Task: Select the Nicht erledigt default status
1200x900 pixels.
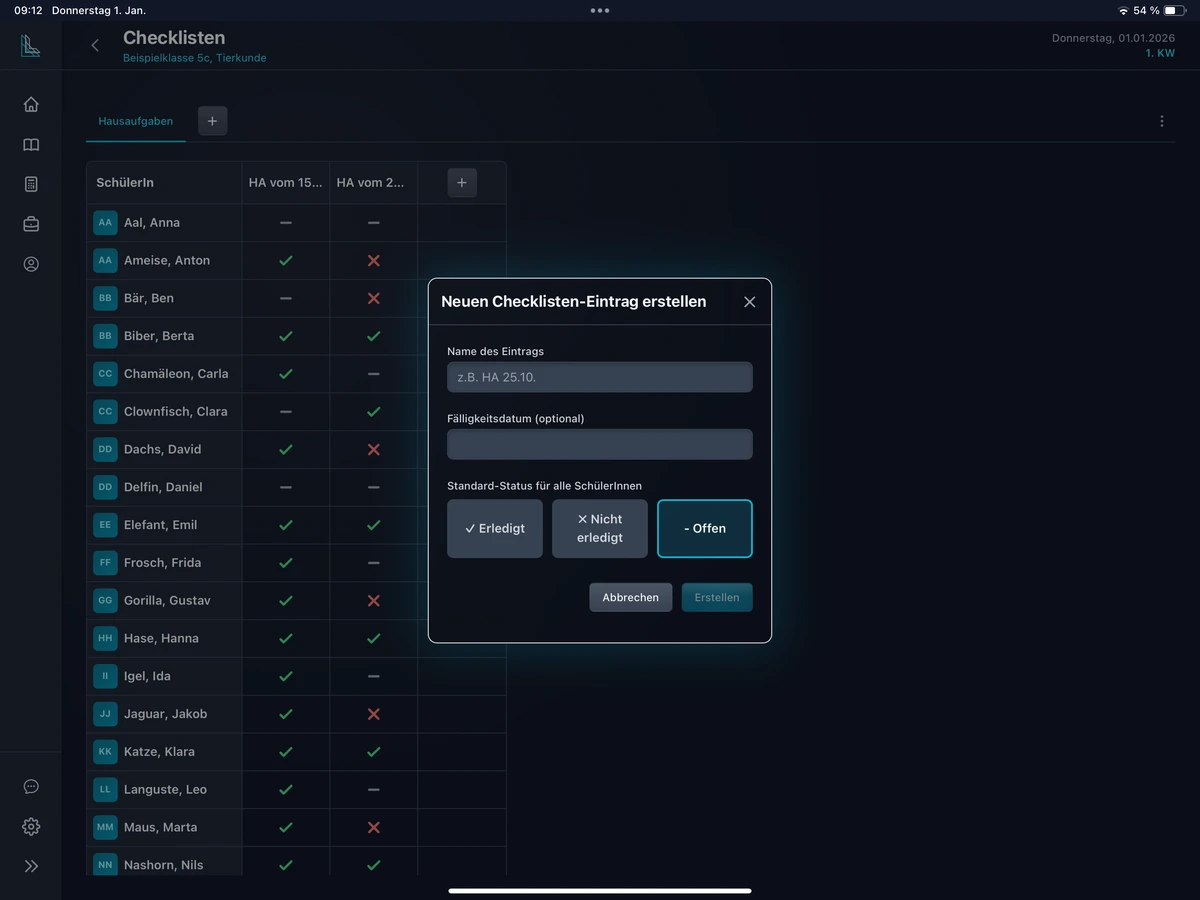Action: [x=600, y=528]
